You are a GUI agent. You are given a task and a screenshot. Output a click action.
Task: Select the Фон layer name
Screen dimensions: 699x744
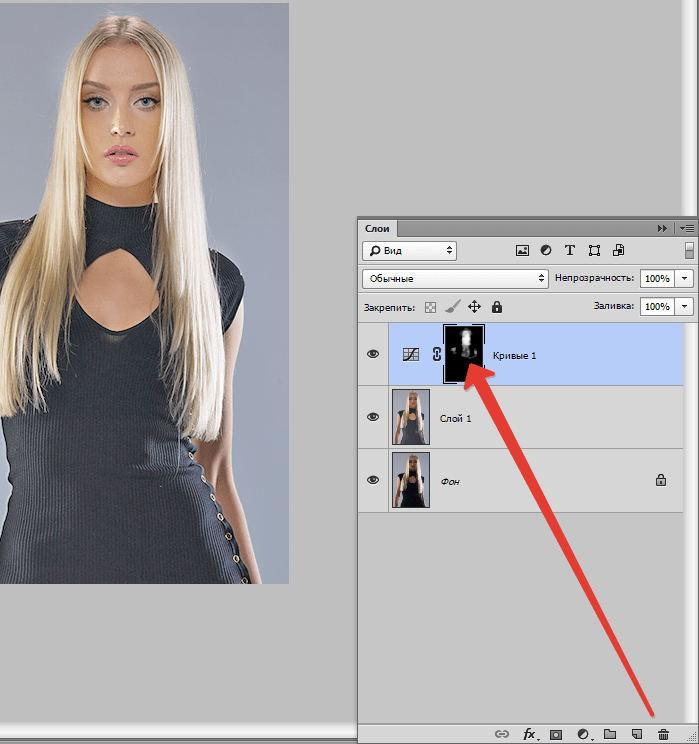450,482
